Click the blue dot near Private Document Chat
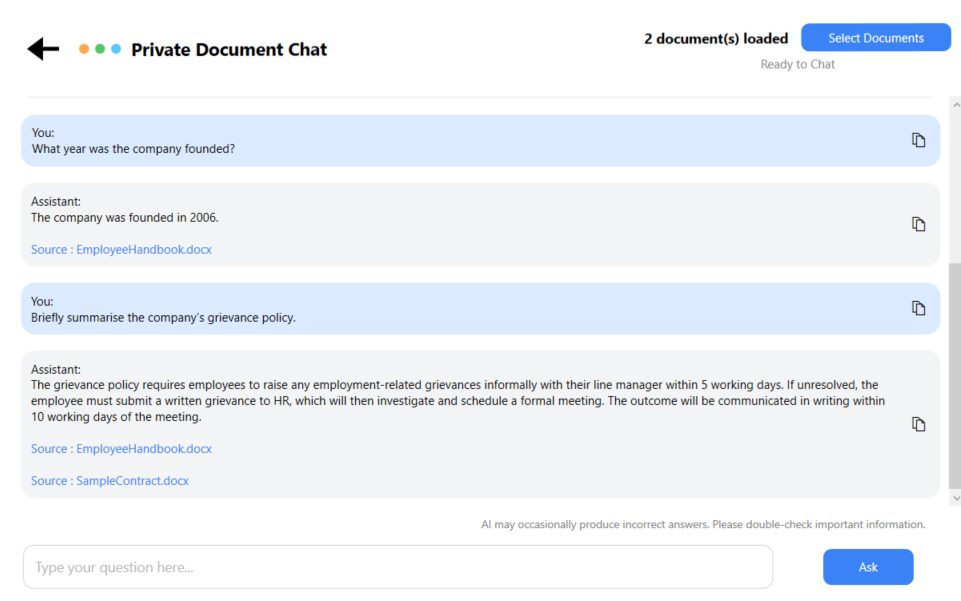 [x=115, y=47]
